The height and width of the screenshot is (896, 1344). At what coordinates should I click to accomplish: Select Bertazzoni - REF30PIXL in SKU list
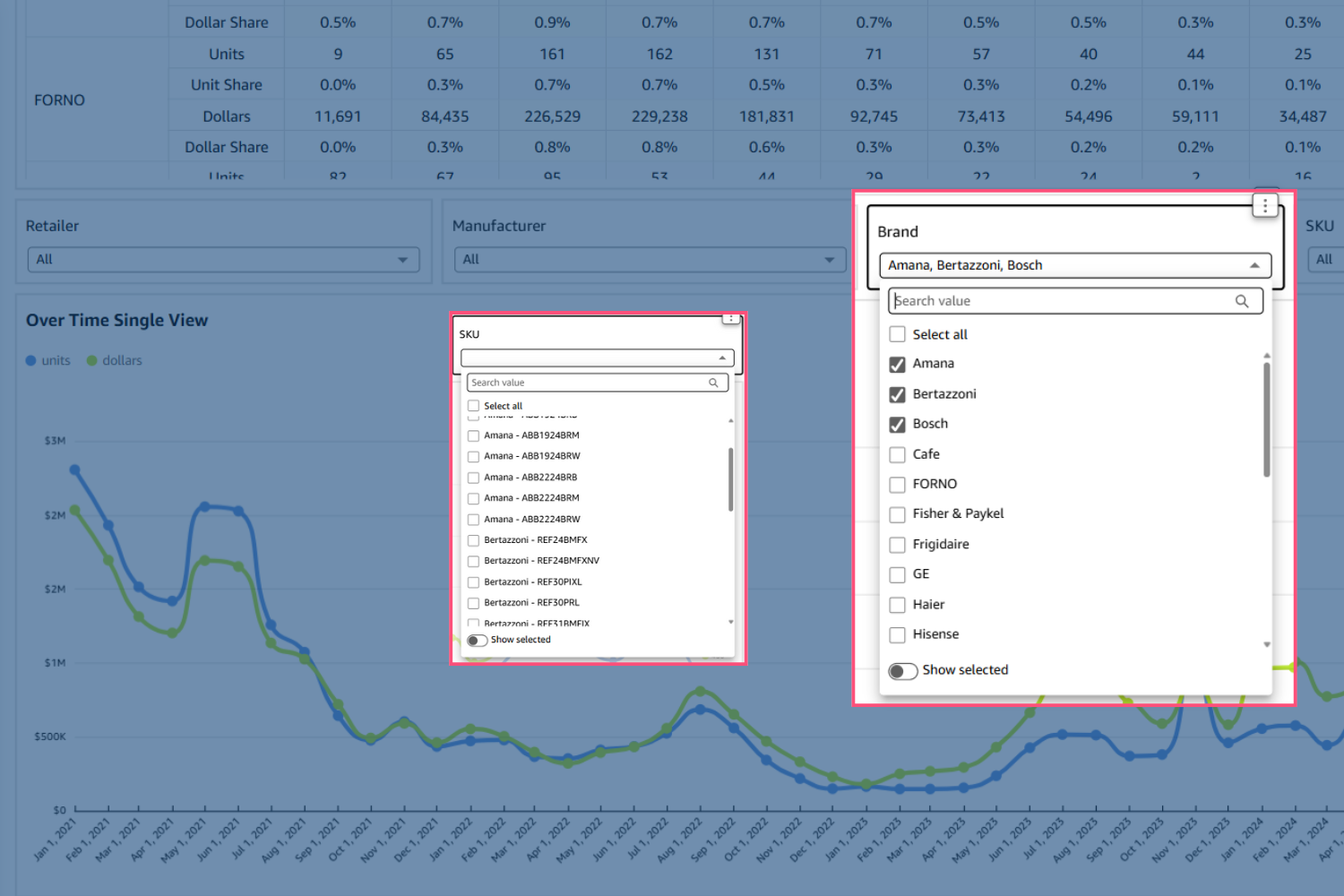tap(473, 582)
